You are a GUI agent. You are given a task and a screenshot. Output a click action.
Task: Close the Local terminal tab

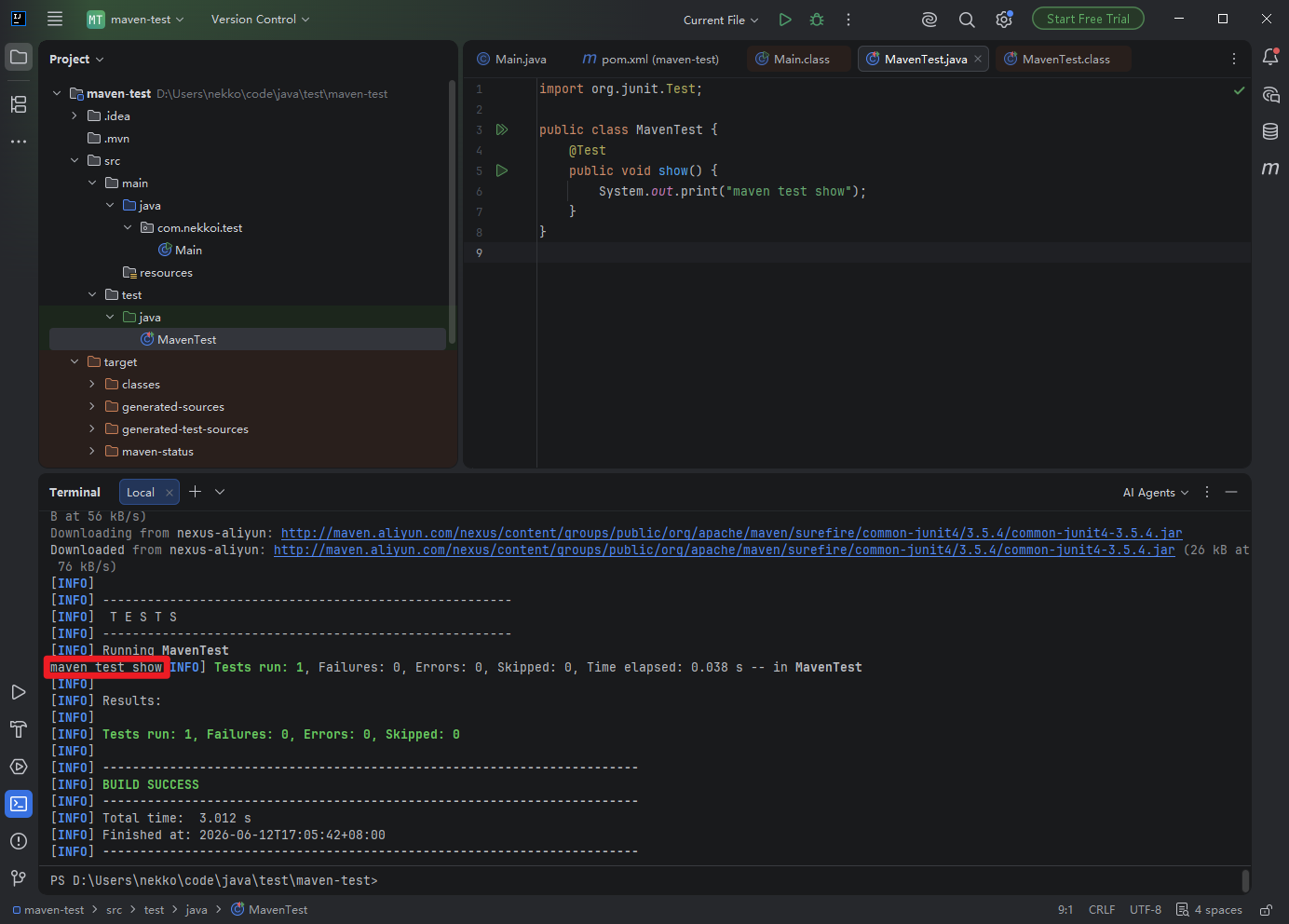pyautogui.click(x=169, y=492)
